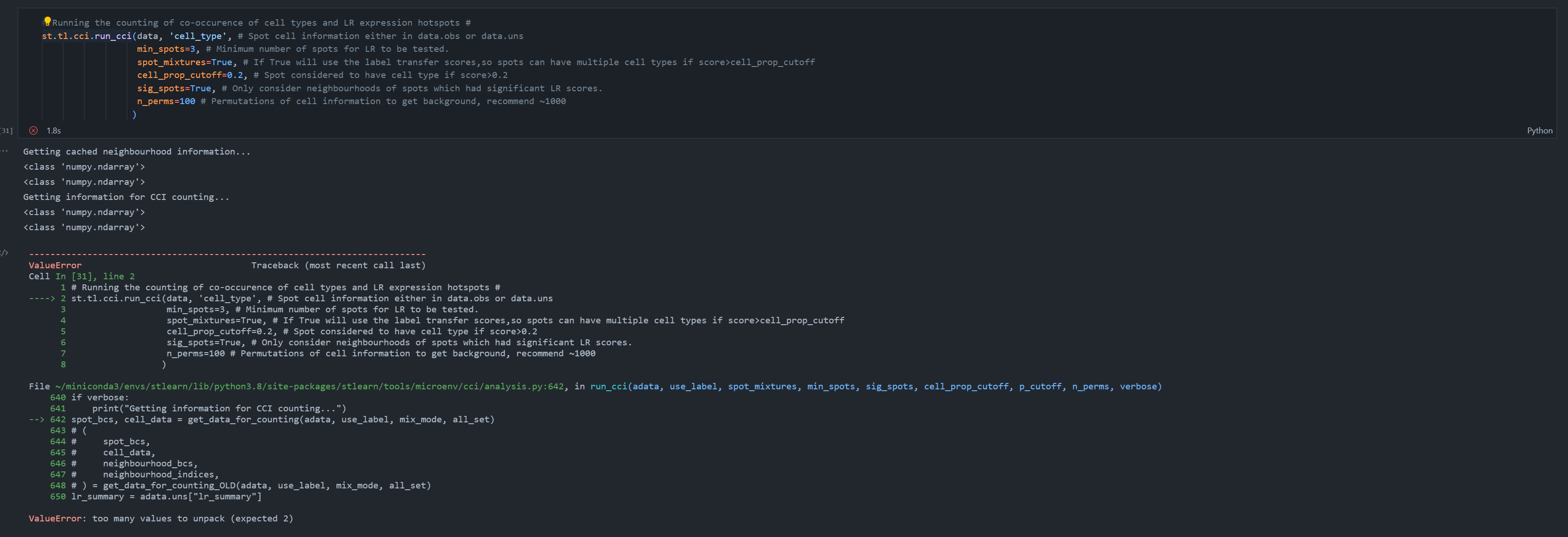
Task: Click the code output view icon
Action: [4, 251]
